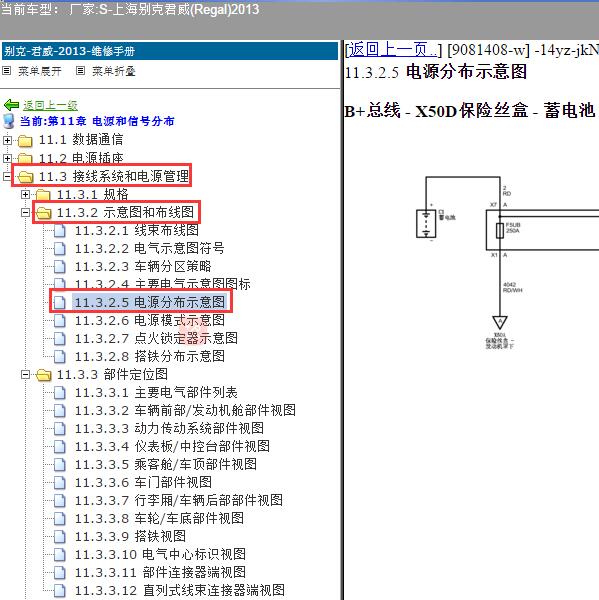This screenshot has width=599, height=600.
Task: Open 11.3.2.6 电源模式示意图
Action: pos(150,321)
